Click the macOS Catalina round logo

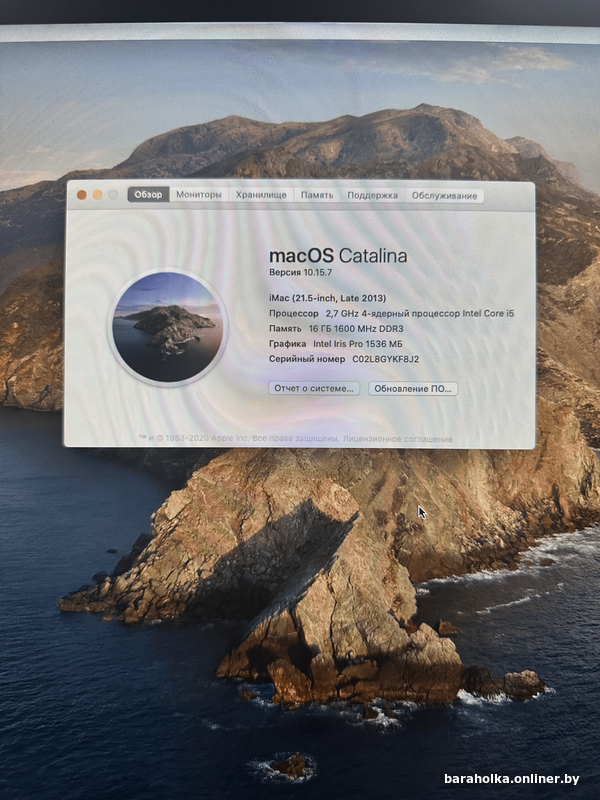(167, 327)
